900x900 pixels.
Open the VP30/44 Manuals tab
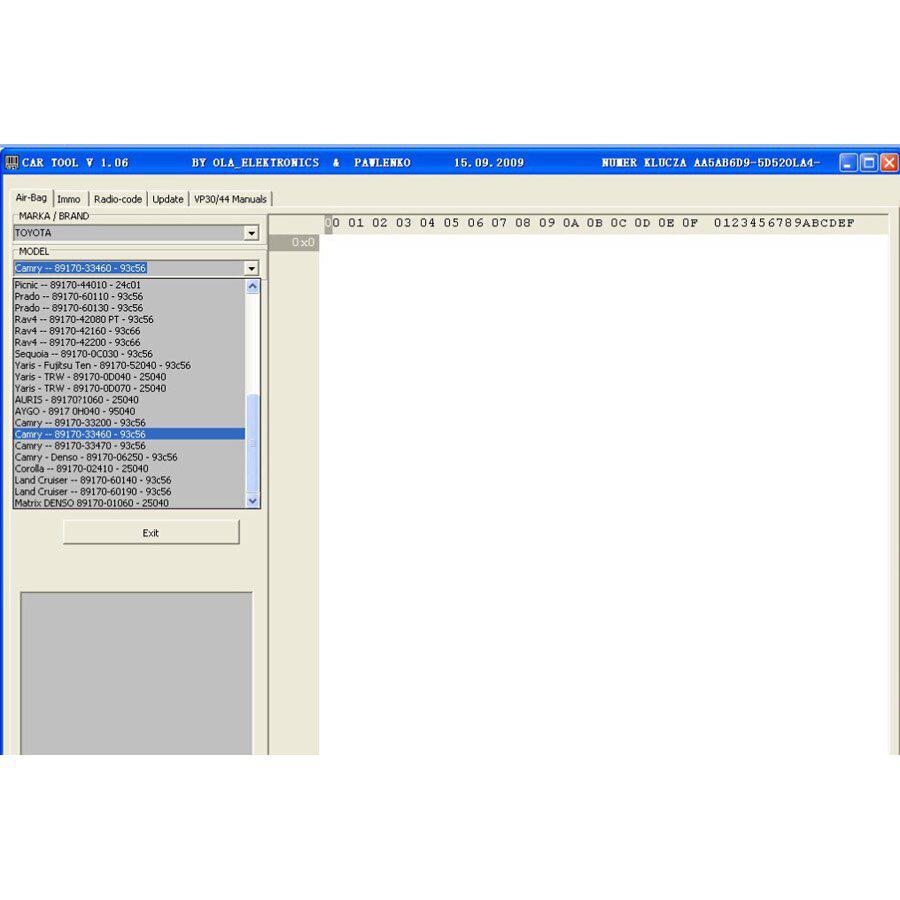230,199
